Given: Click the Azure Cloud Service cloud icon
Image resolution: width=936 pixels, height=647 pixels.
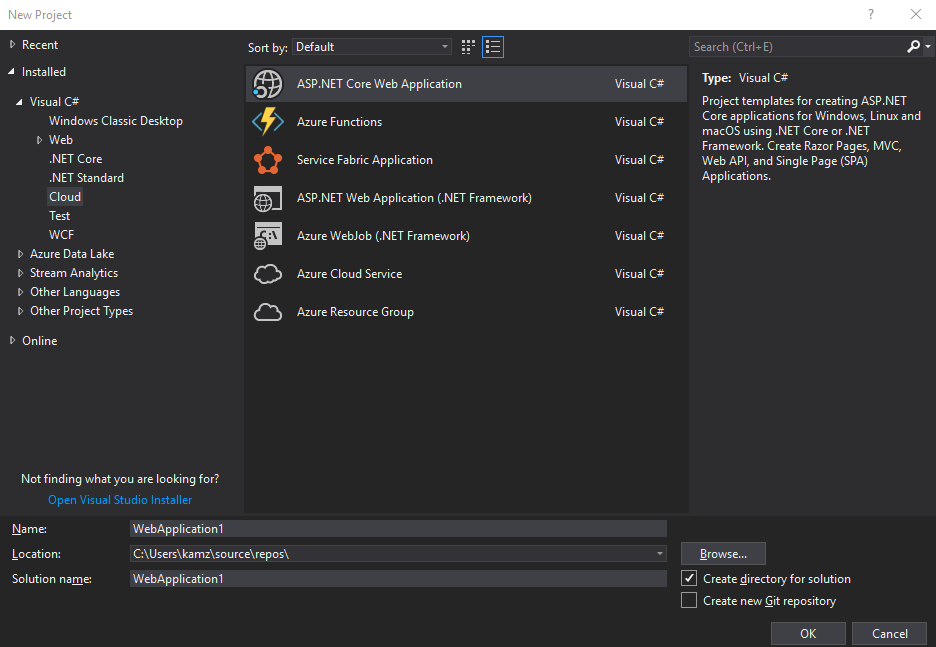Looking at the screenshot, I should click(x=267, y=274).
